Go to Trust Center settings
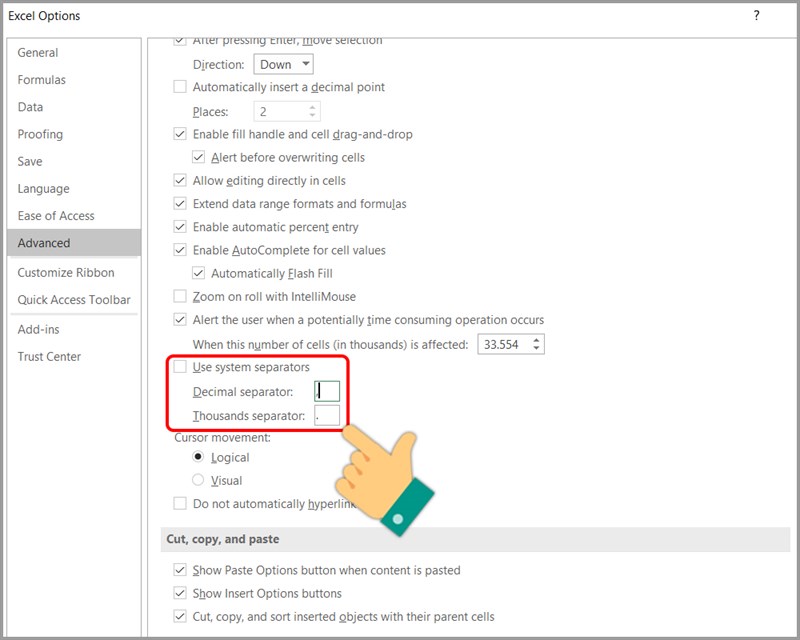 (x=49, y=356)
